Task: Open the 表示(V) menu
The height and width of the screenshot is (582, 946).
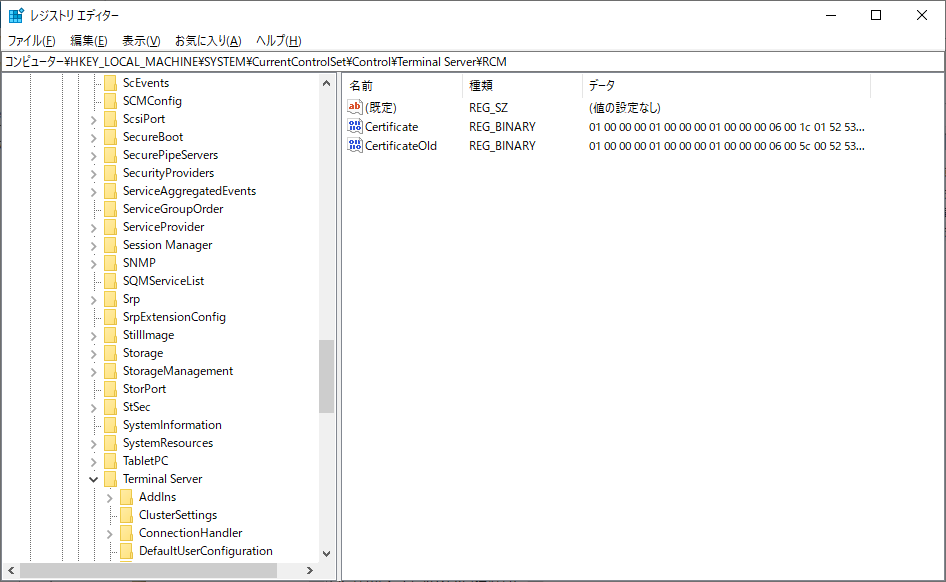Action: (x=141, y=40)
